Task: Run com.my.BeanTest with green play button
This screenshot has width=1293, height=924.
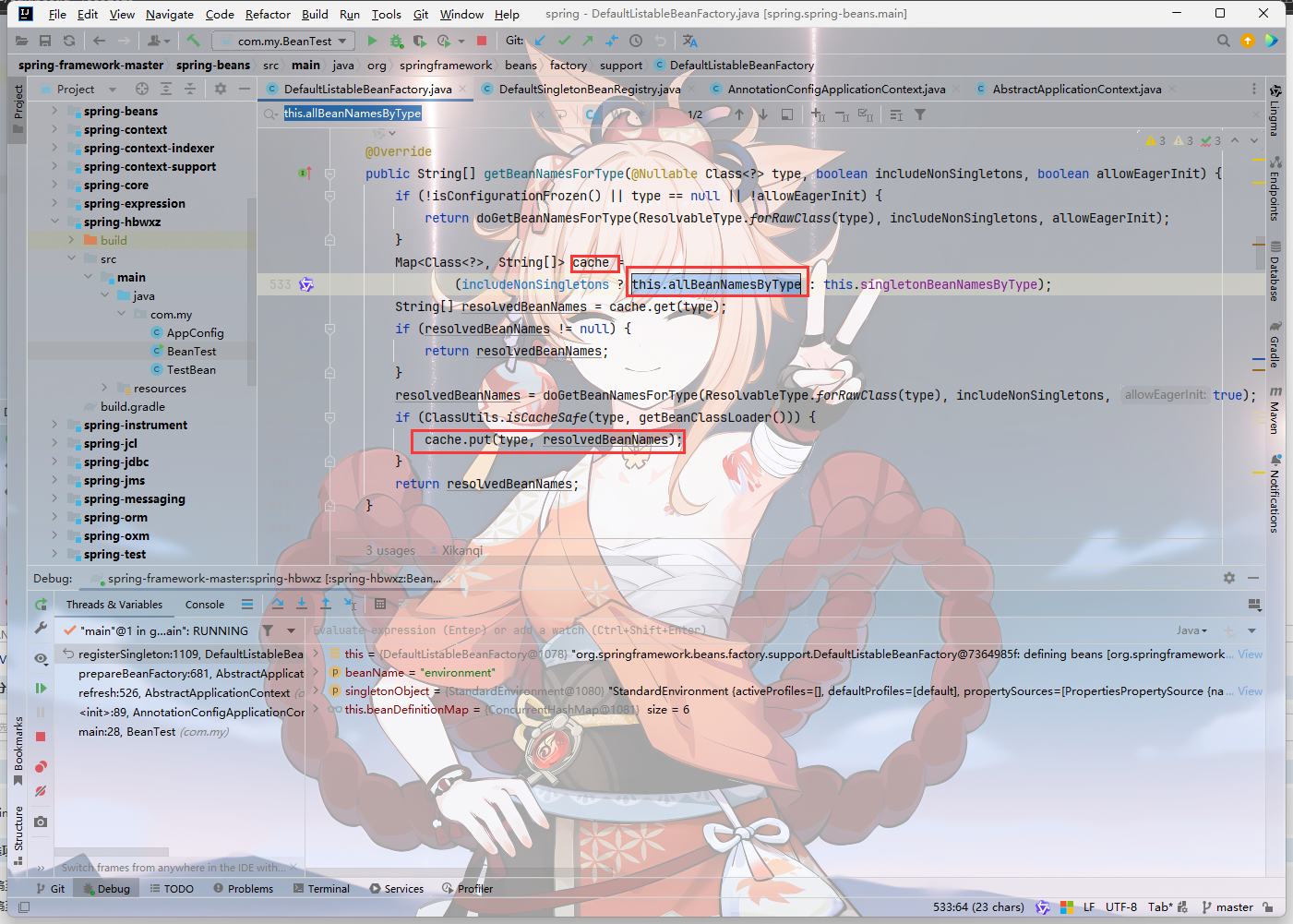Action: point(372,41)
